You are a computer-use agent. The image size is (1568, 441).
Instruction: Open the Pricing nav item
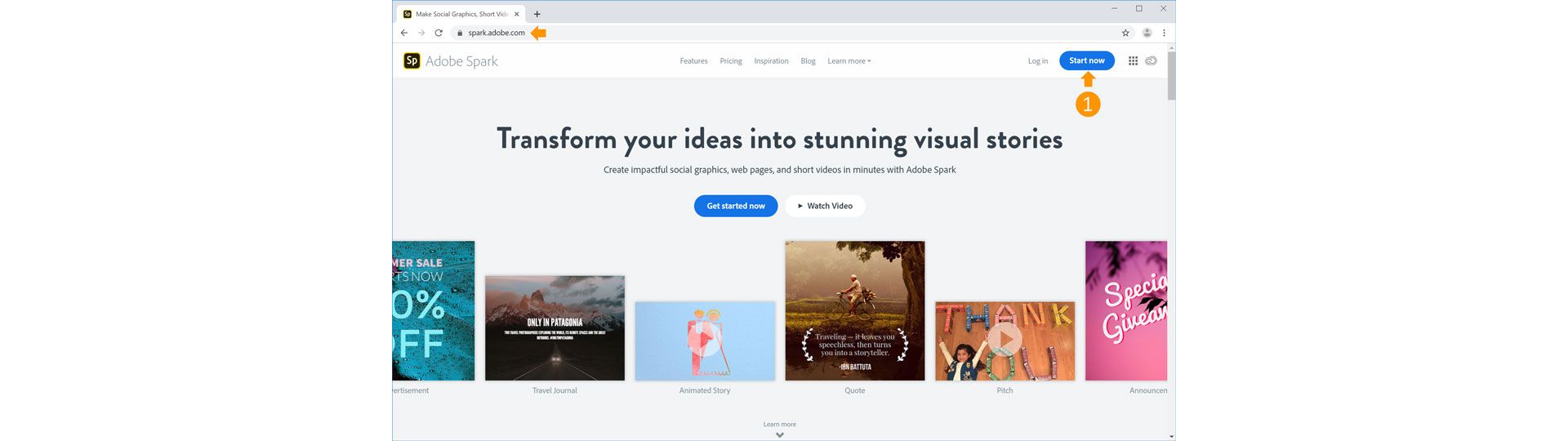pyautogui.click(x=731, y=61)
